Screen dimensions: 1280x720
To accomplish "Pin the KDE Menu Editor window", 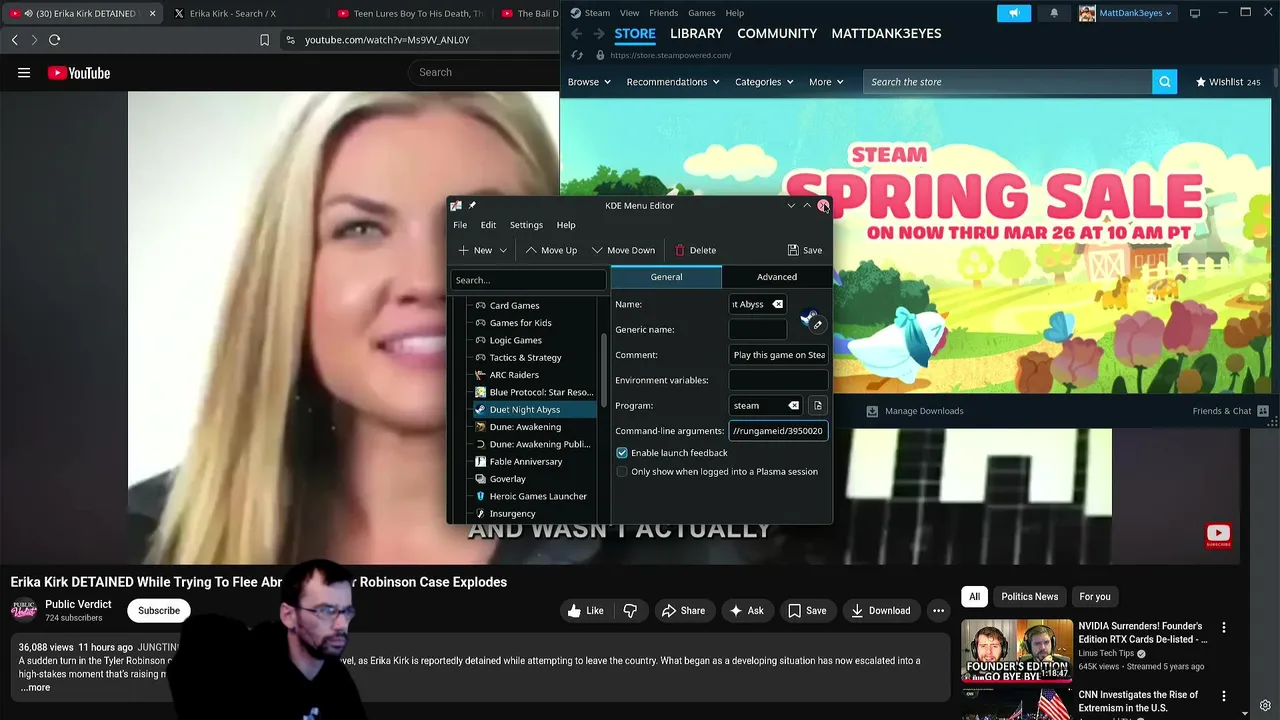I will (x=472, y=206).
